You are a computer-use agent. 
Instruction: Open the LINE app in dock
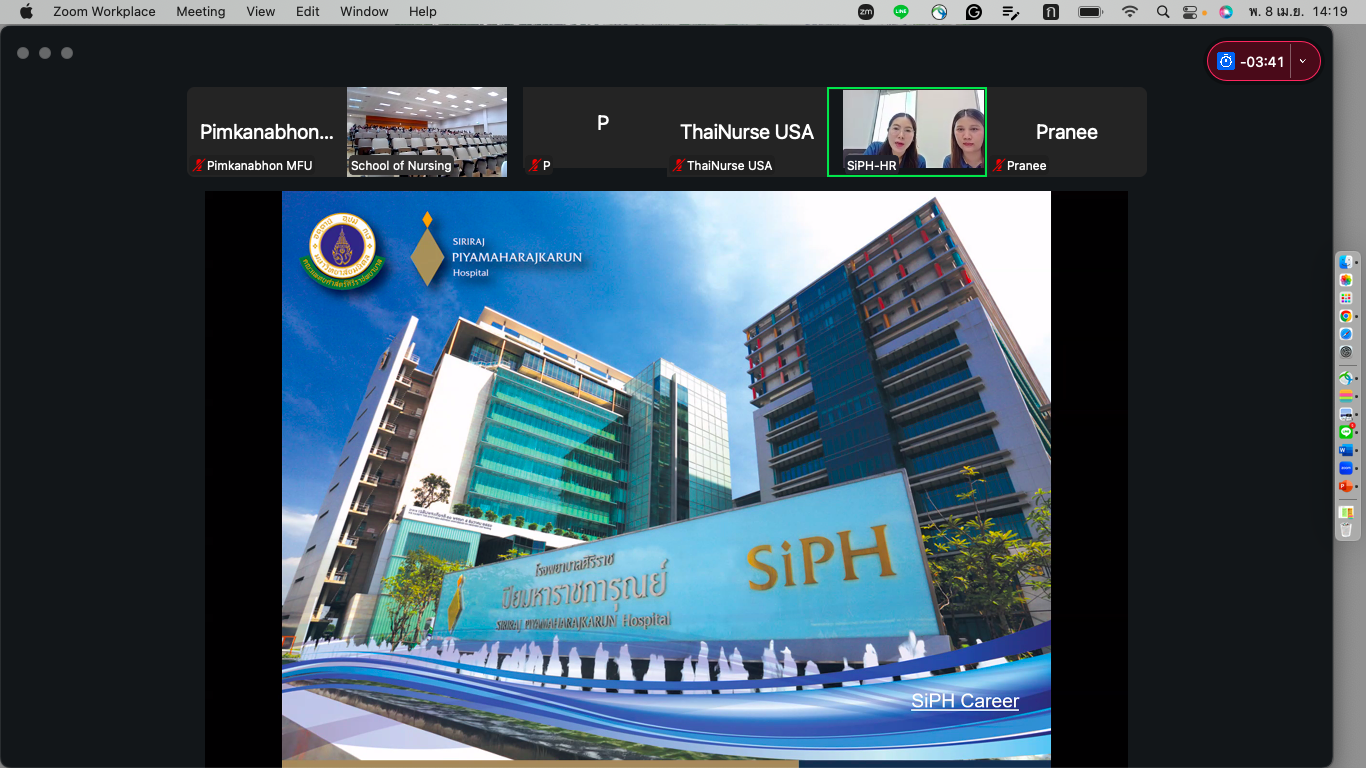1346,432
